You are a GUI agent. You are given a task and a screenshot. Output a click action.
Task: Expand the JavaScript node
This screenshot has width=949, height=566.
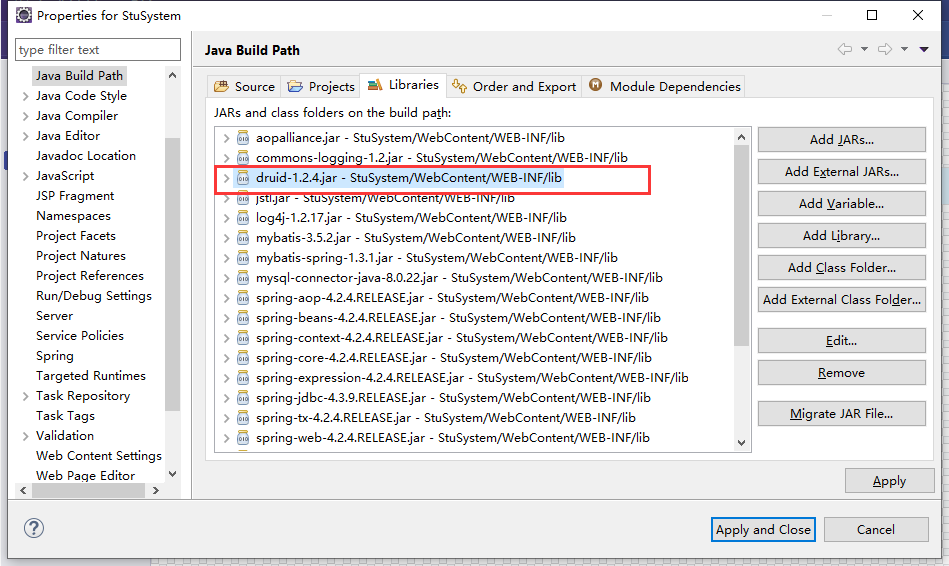point(25,176)
